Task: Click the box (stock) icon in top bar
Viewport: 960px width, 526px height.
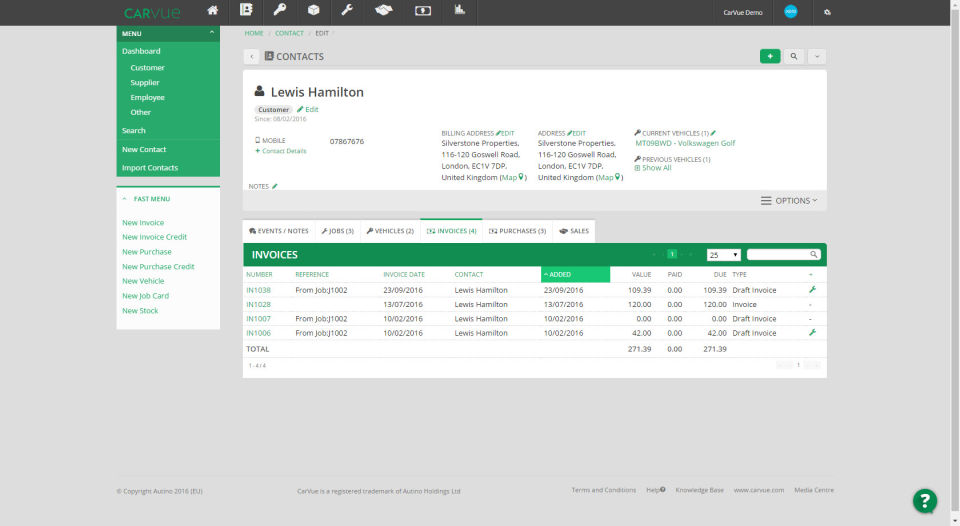Action: (x=313, y=12)
